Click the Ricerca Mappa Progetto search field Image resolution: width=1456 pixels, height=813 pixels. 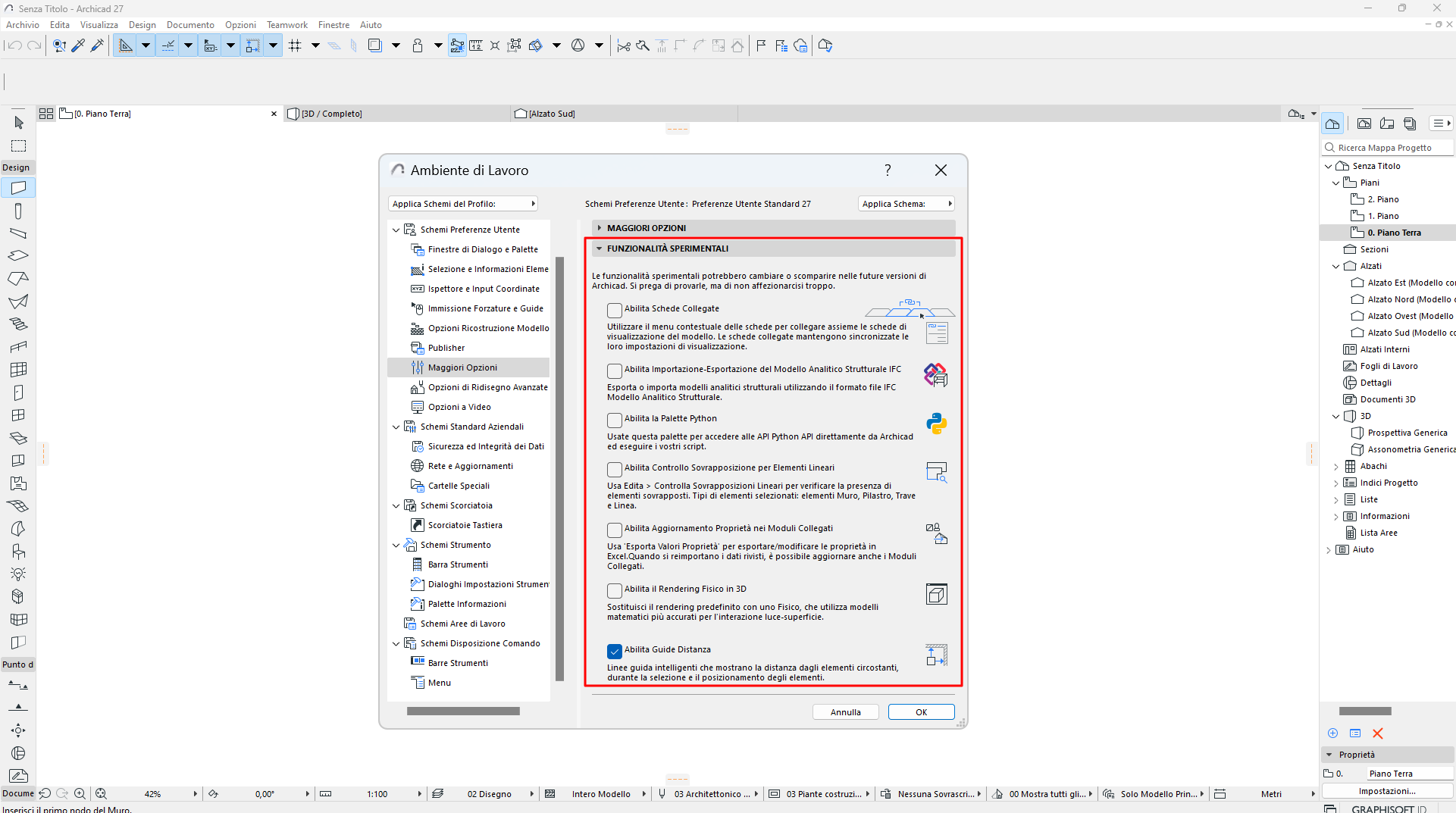pyautogui.click(x=1388, y=148)
